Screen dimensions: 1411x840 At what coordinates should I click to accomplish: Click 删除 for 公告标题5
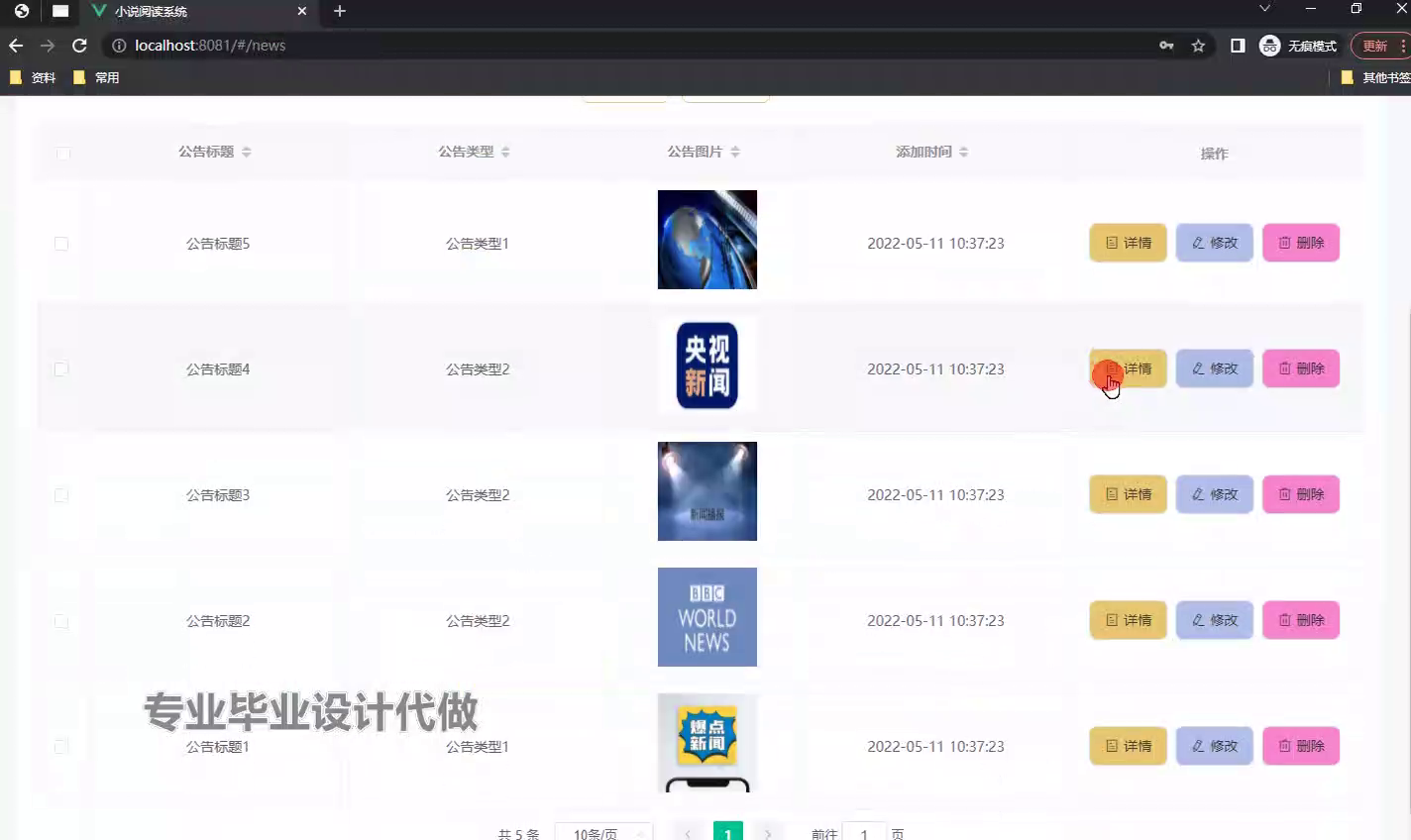tap(1301, 243)
